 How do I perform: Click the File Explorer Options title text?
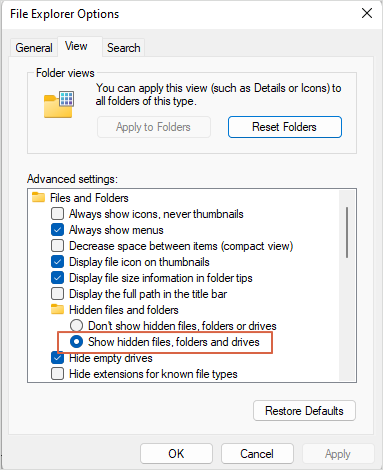[x=64, y=14]
